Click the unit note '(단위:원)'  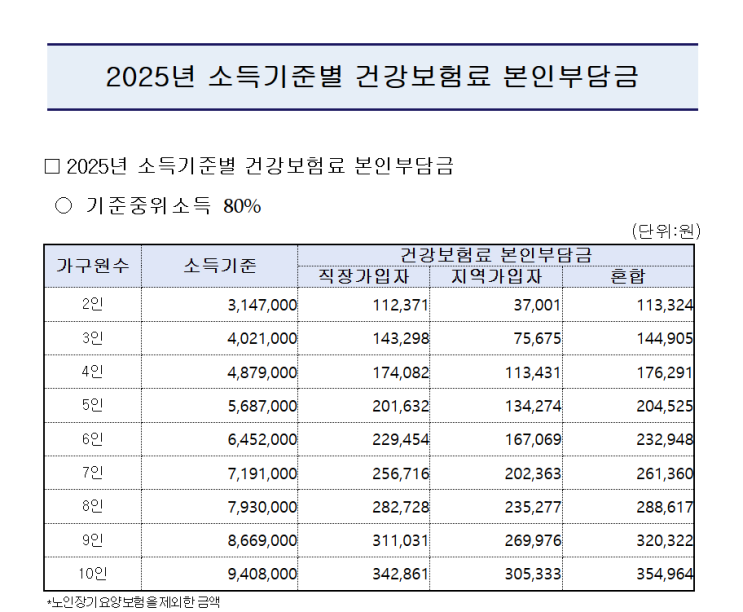click(665, 231)
